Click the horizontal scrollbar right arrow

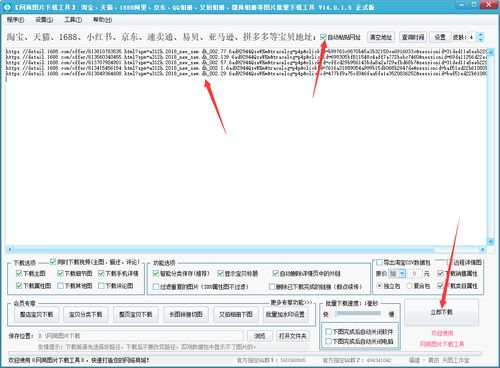tap(483, 249)
